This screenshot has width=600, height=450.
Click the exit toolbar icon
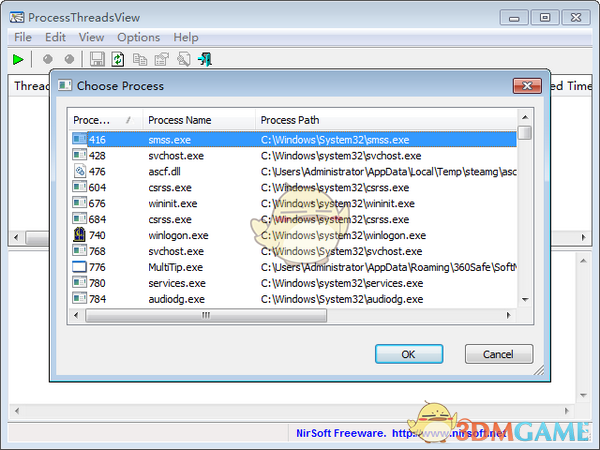click(205, 59)
